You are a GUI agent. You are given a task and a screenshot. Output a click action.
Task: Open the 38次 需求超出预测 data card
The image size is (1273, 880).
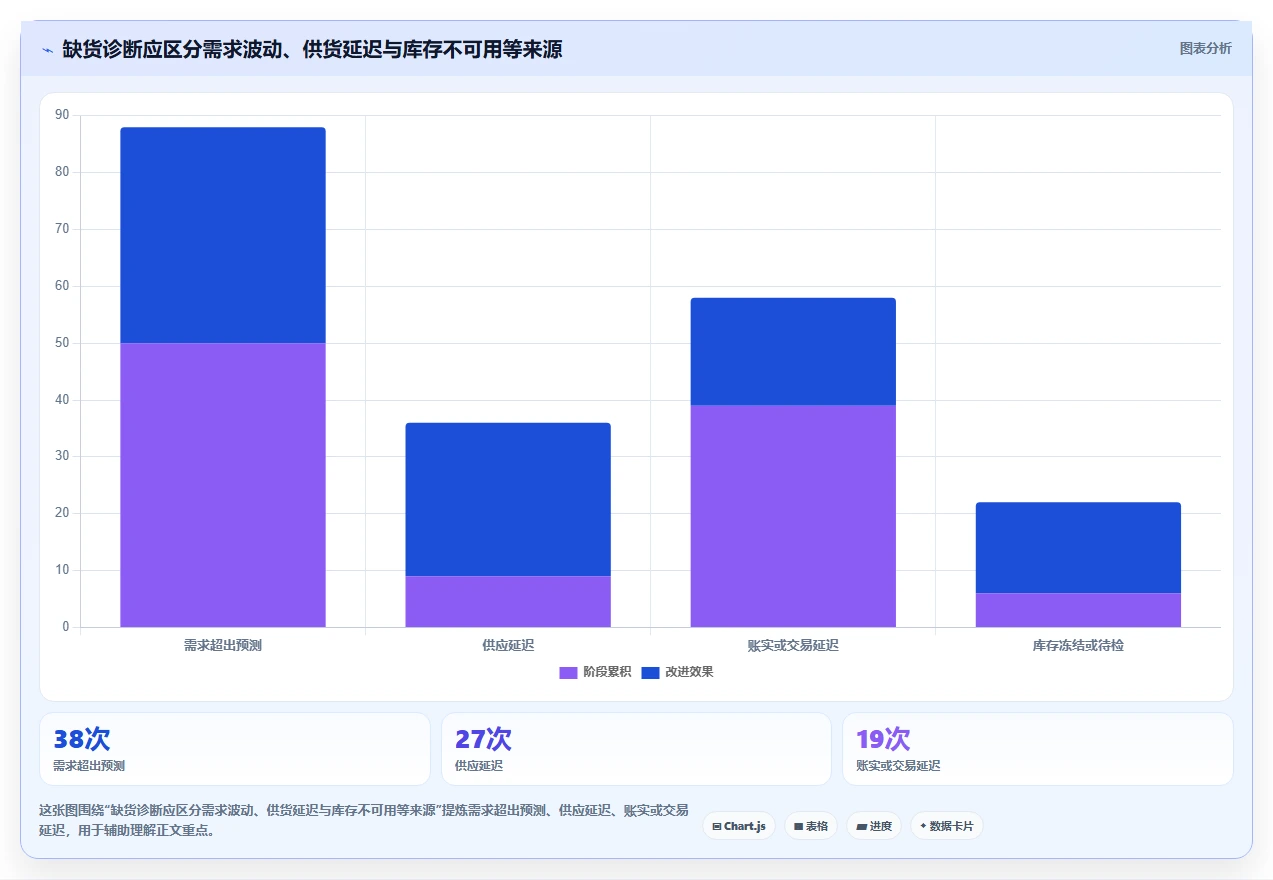pyautogui.click(x=235, y=749)
